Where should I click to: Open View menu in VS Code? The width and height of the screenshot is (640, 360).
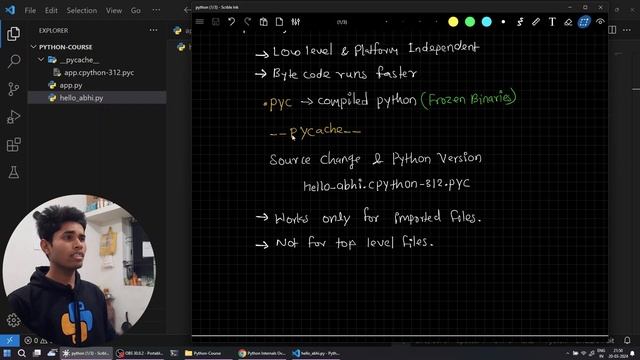114,11
